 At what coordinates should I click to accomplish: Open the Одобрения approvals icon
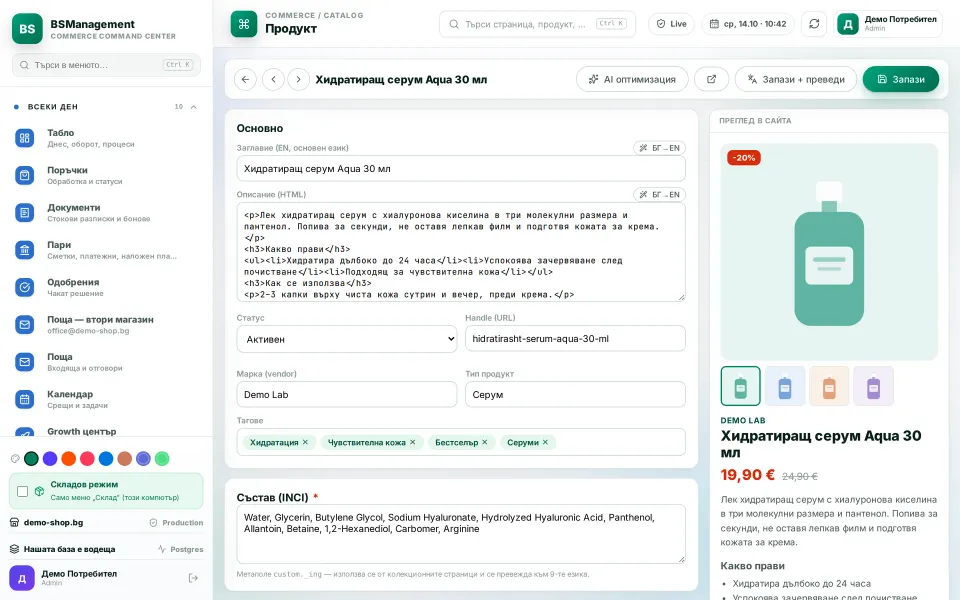pos(24,287)
